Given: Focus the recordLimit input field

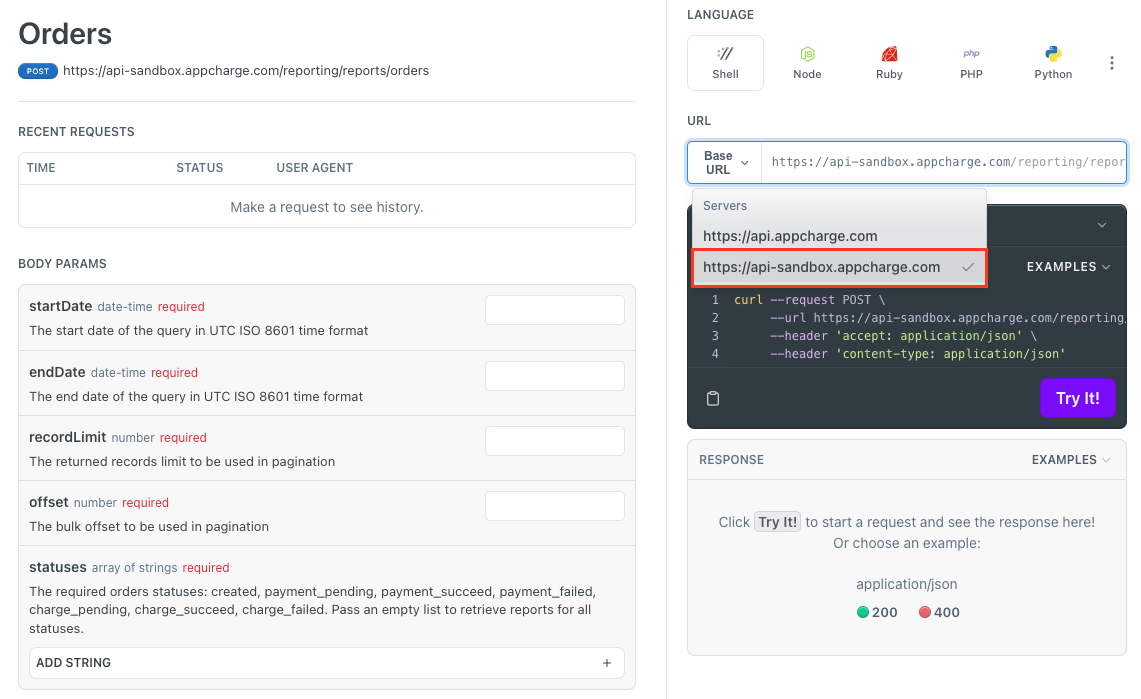Looking at the screenshot, I should (x=554, y=441).
